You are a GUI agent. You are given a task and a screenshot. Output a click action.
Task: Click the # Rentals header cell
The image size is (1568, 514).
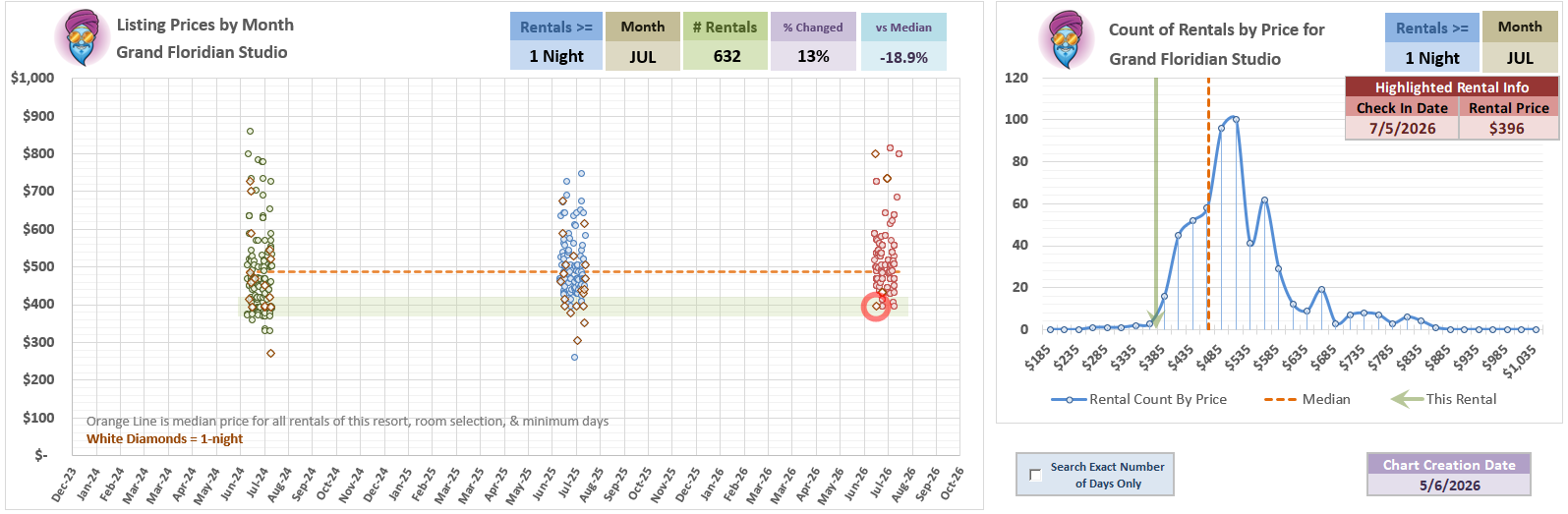[726, 28]
